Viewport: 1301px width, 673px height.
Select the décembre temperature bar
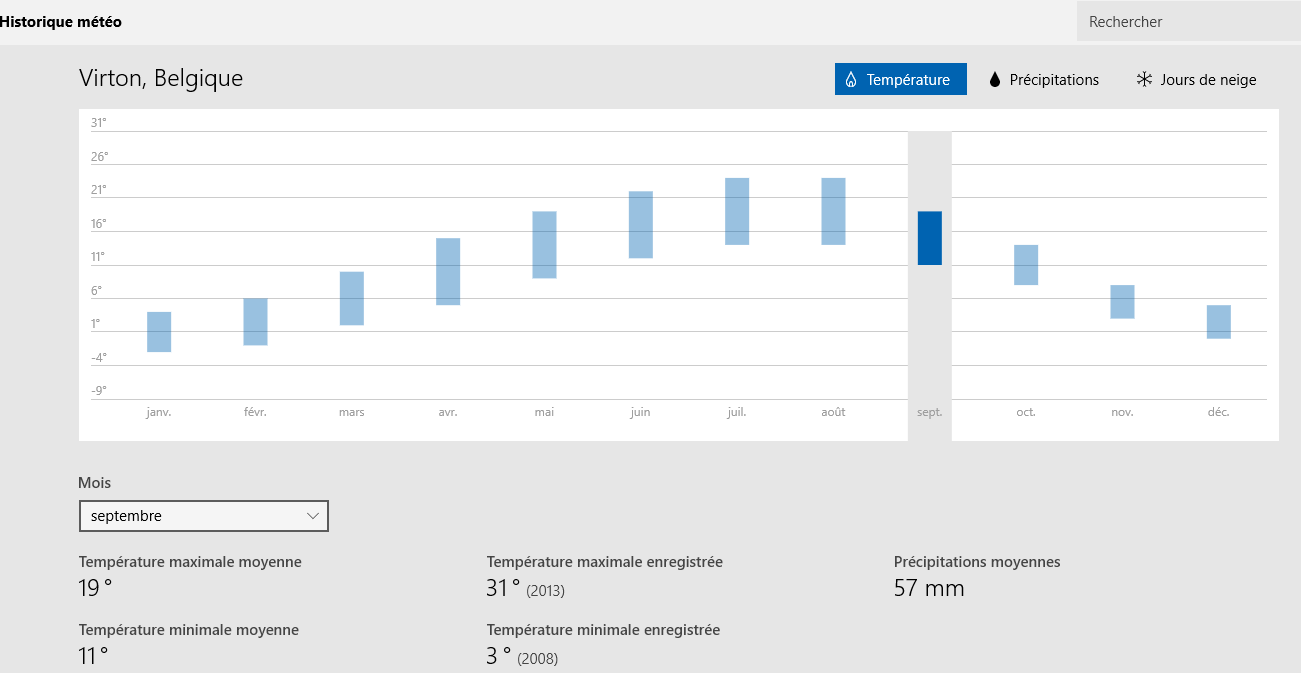[x=1218, y=322]
